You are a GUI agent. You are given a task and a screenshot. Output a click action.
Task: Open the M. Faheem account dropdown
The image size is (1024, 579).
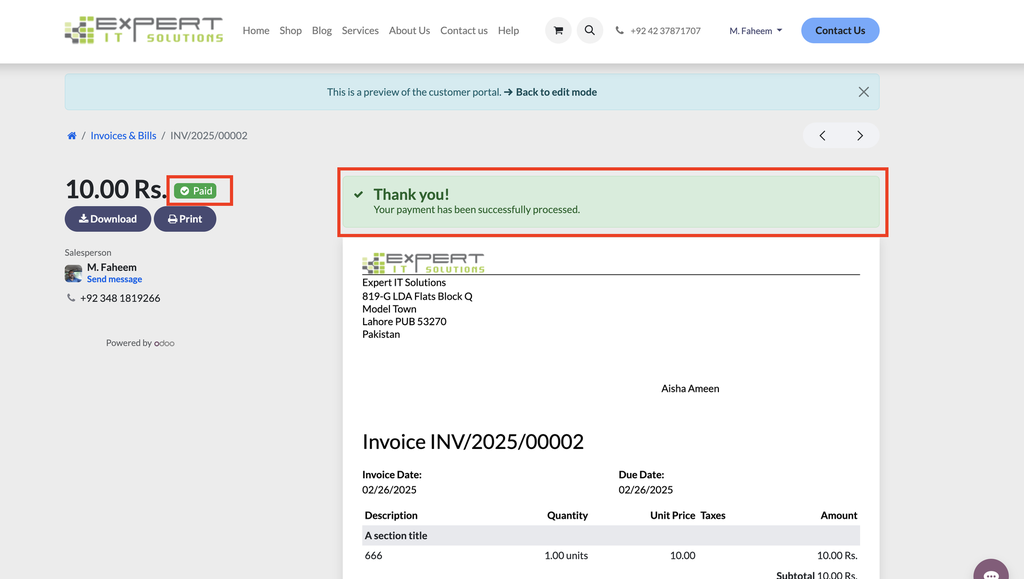pos(754,30)
